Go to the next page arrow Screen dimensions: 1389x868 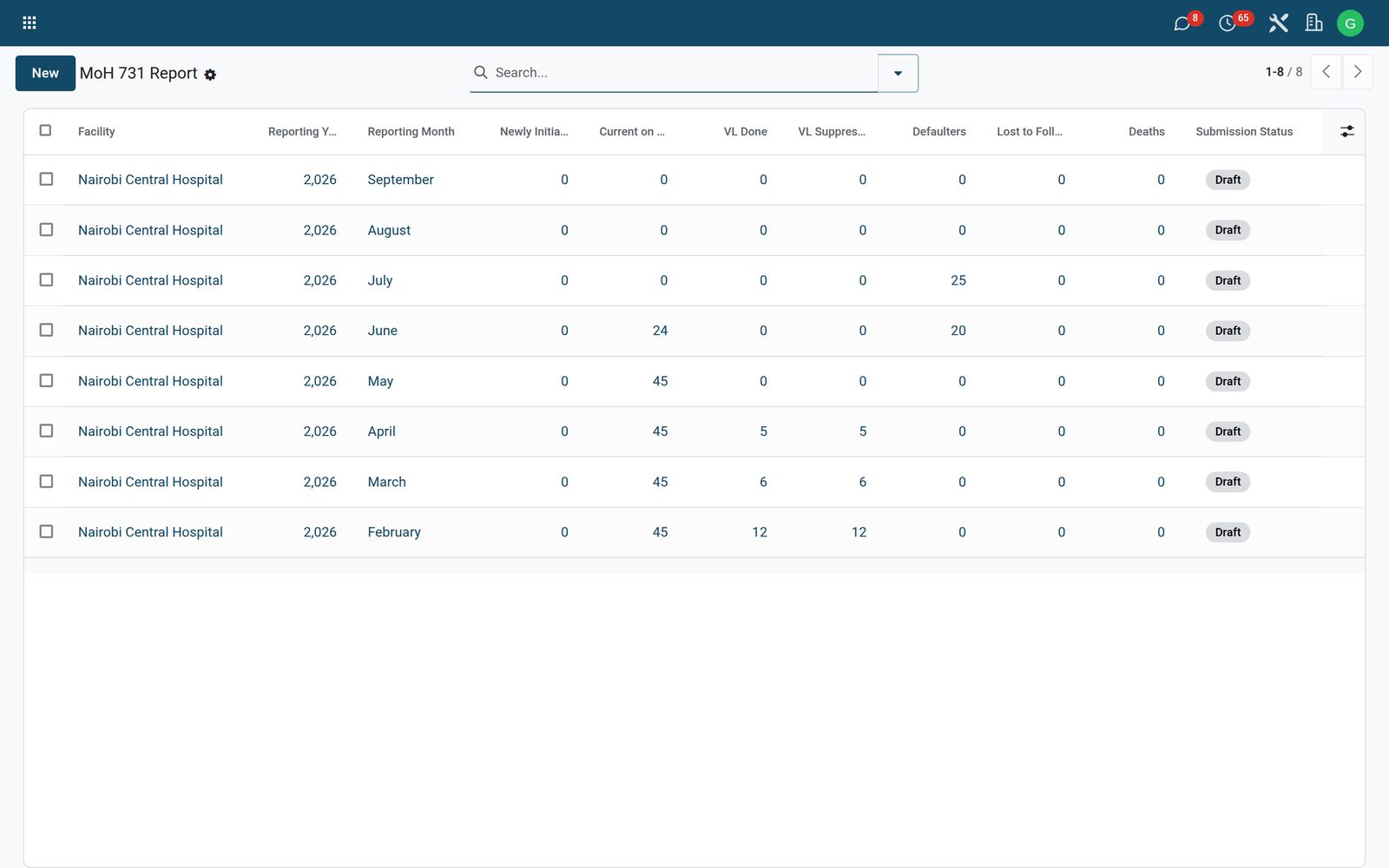1358,72
